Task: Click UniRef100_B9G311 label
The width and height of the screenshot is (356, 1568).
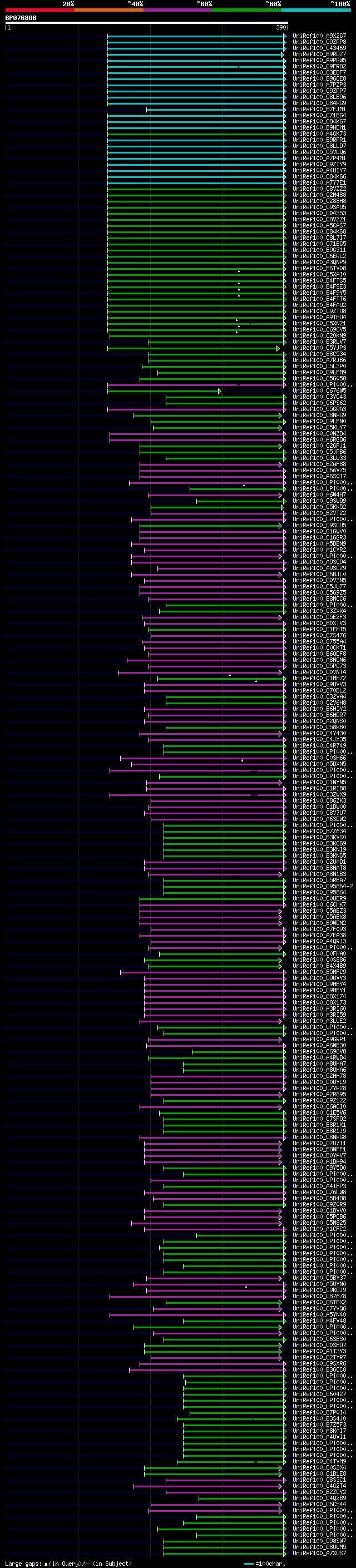Action: click(319, 250)
